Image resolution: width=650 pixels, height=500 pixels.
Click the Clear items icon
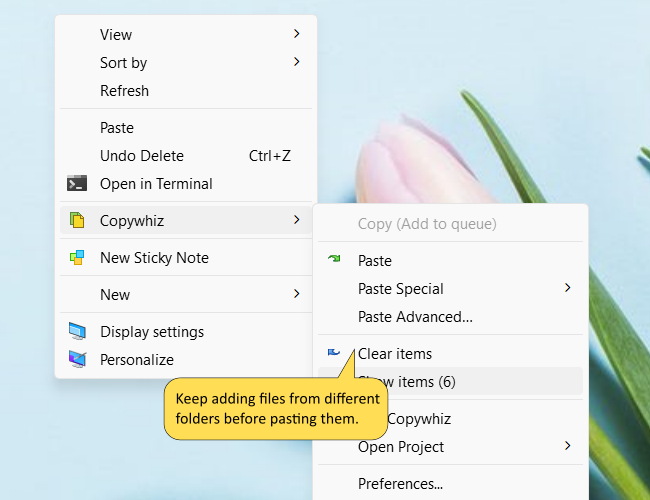tap(334, 353)
